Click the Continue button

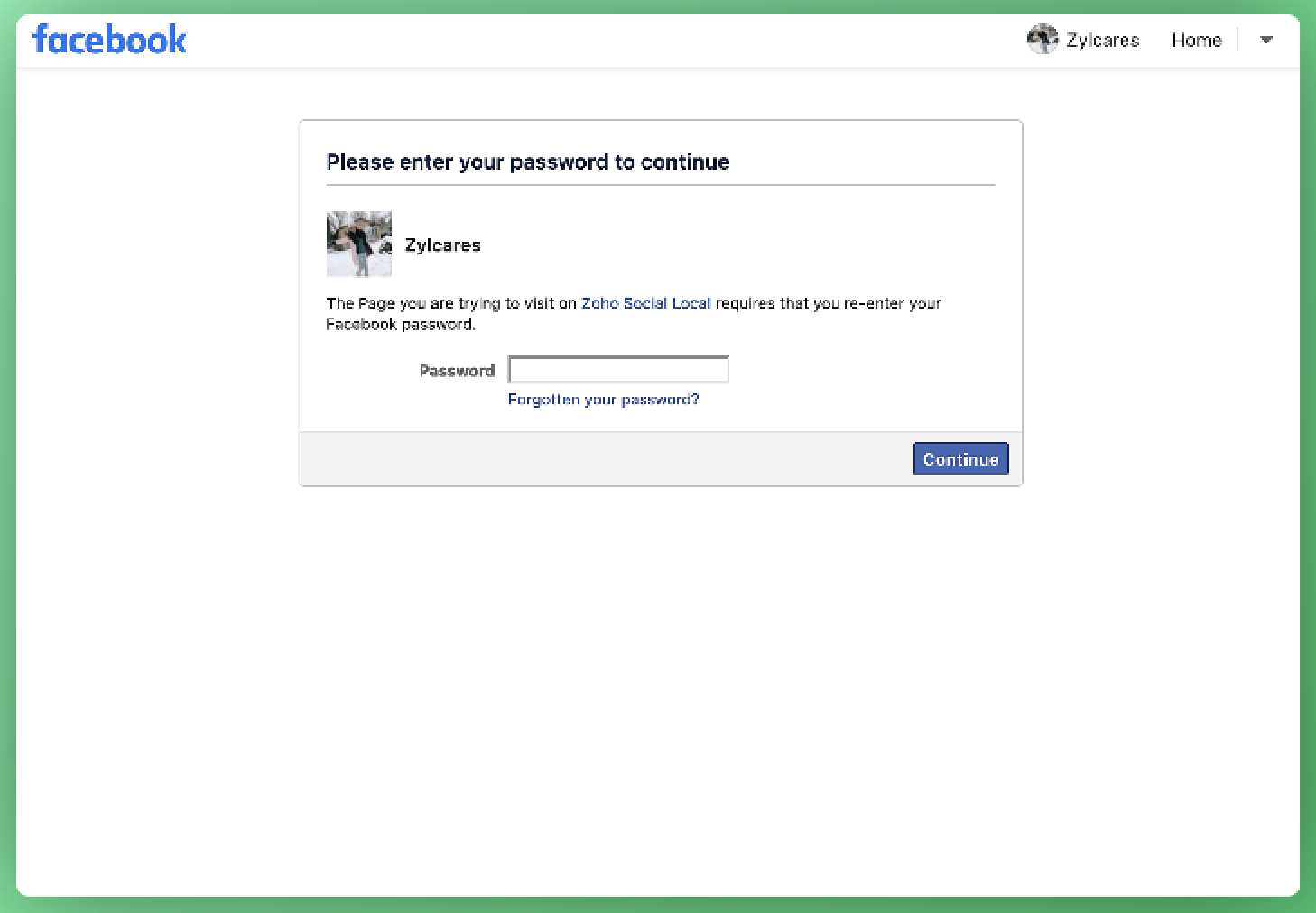(960, 458)
